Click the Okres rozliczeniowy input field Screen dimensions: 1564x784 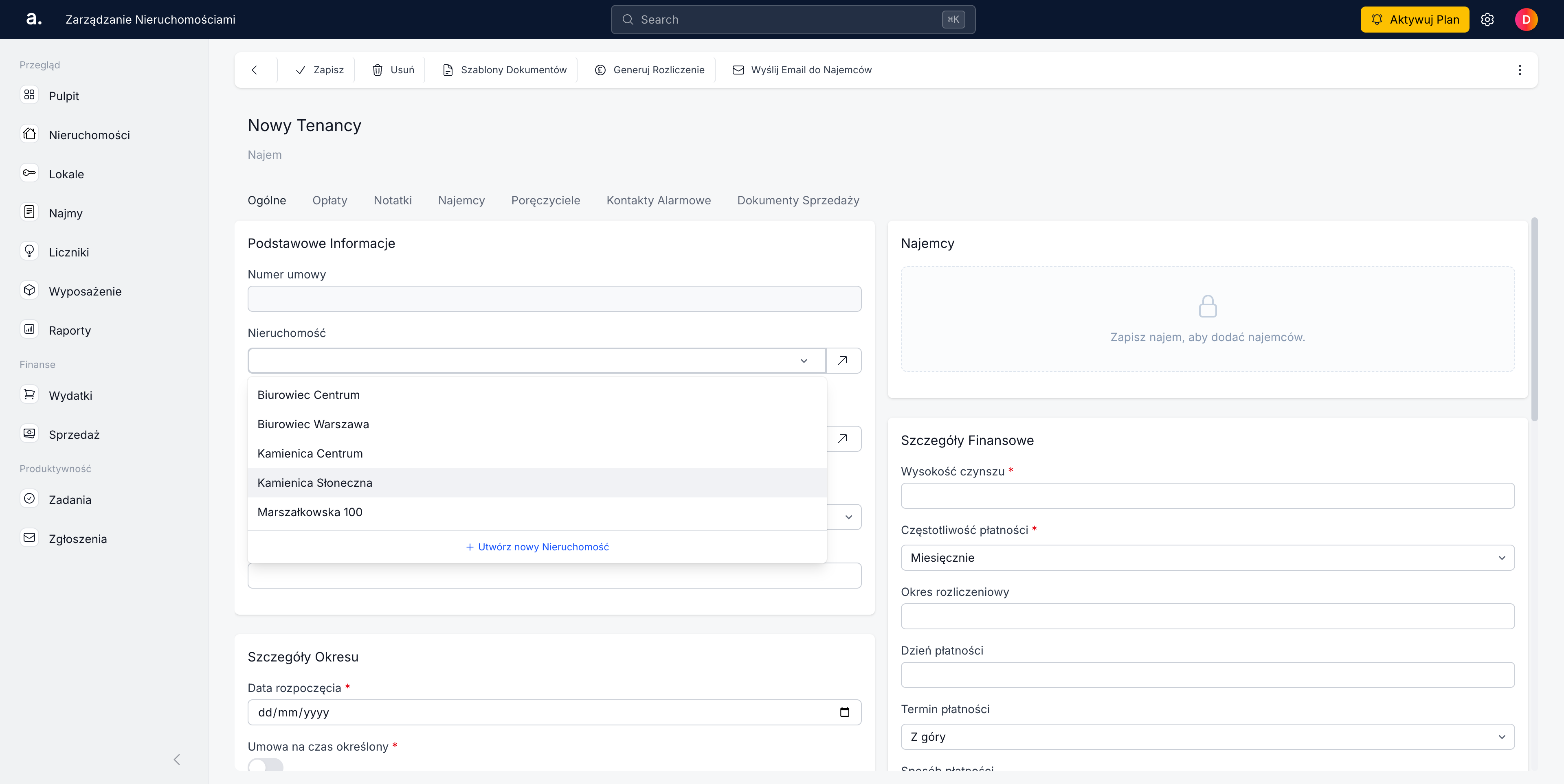click(1207, 616)
